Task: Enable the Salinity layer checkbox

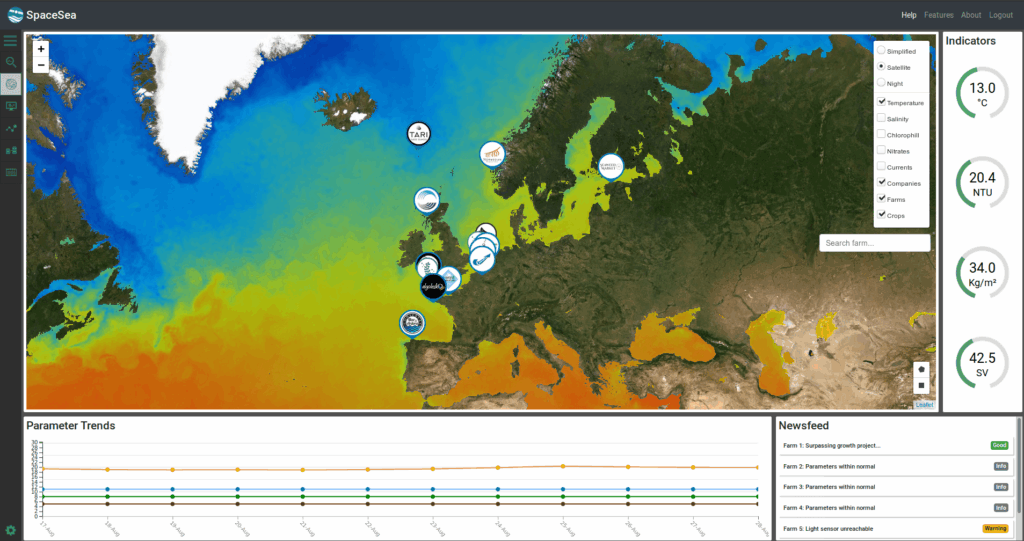Action: [x=881, y=119]
